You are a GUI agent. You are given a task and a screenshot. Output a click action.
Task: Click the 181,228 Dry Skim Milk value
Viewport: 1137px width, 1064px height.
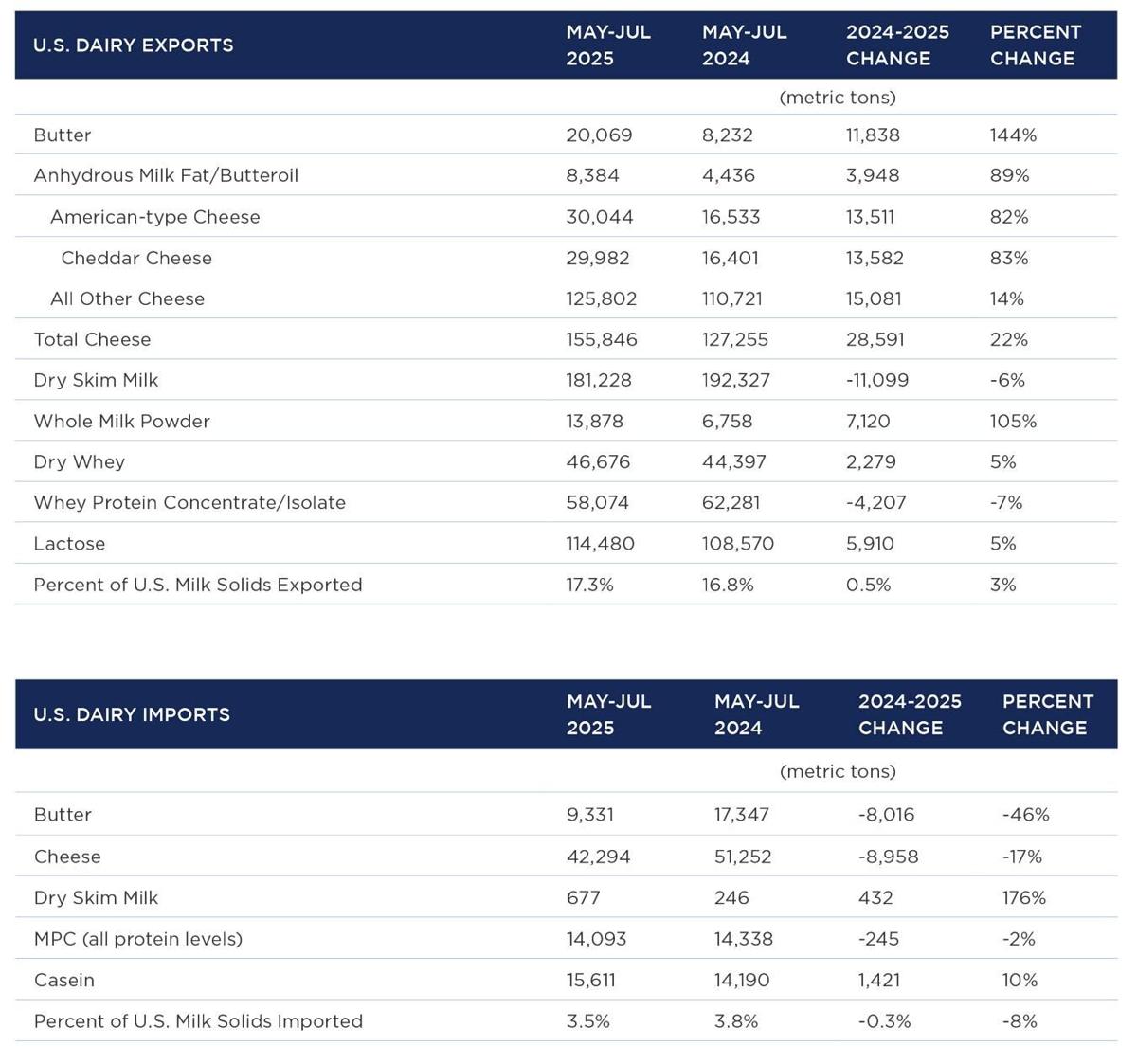(x=599, y=380)
